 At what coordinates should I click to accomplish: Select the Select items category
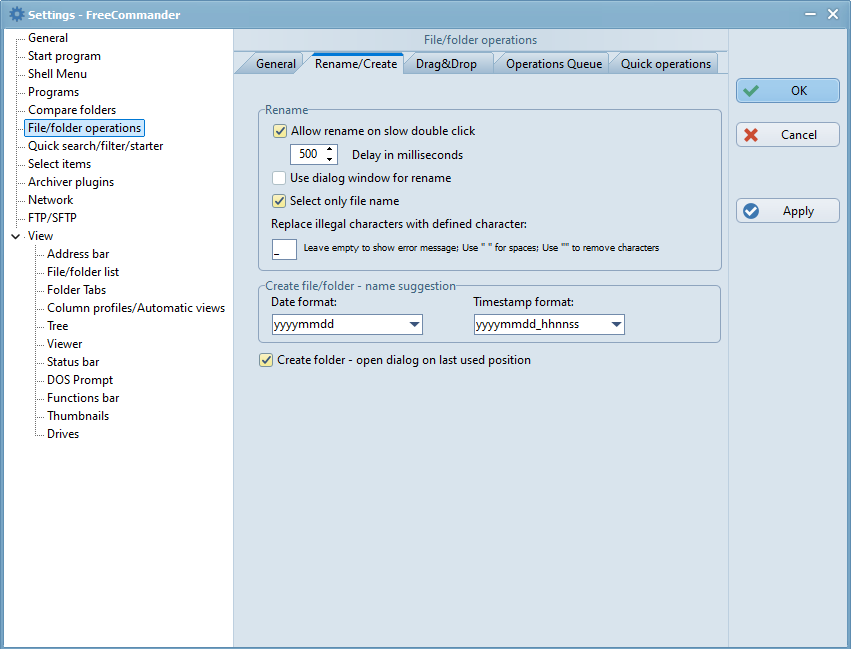click(x=59, y=164)
